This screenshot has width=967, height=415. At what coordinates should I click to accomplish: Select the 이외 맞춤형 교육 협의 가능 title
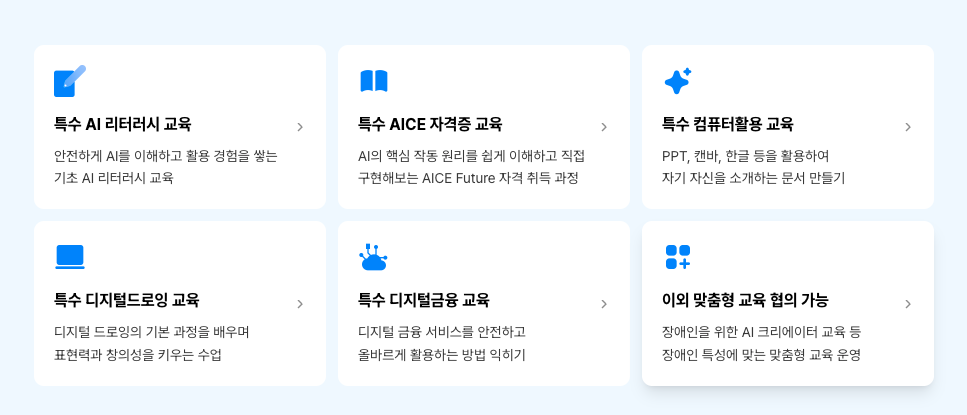coord(745,300)
